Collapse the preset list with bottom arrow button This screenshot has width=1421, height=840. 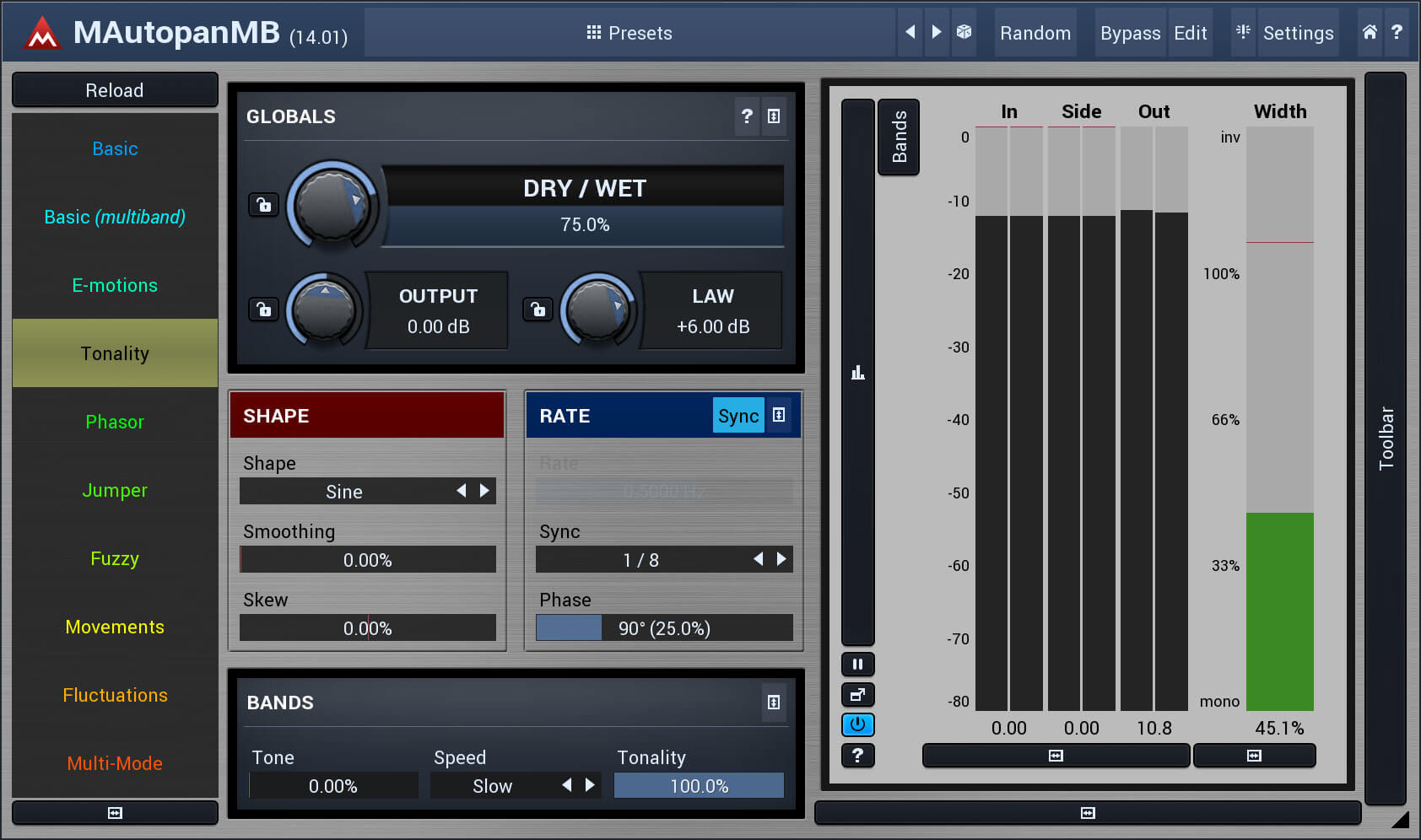(x=116, y=813)
